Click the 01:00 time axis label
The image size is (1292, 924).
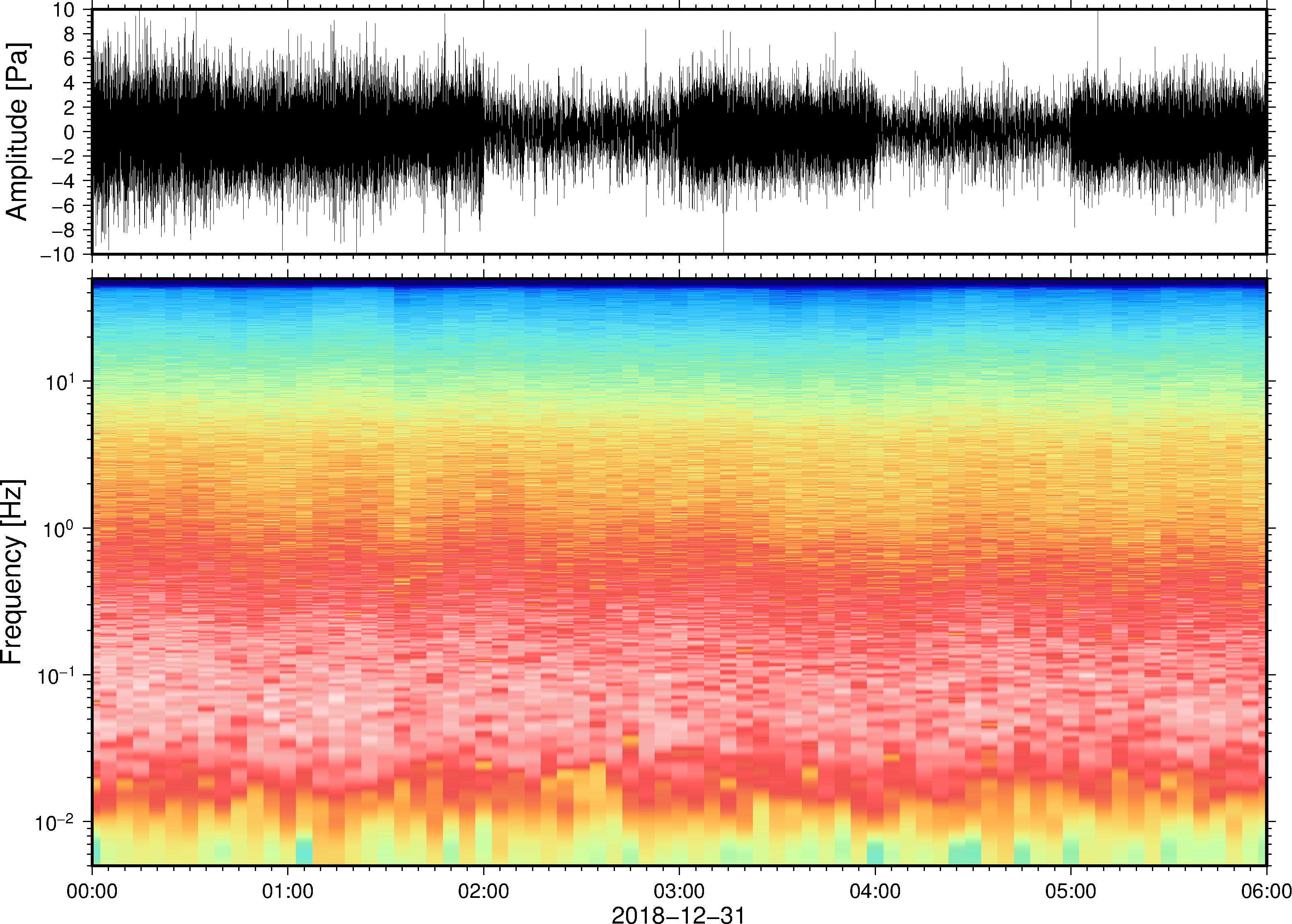click(288, 891)
